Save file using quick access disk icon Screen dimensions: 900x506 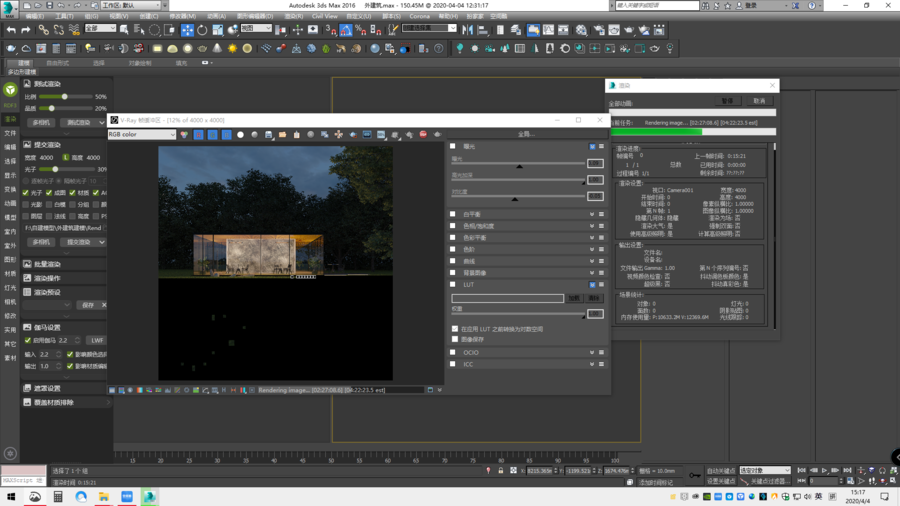[x=49, y=5]
